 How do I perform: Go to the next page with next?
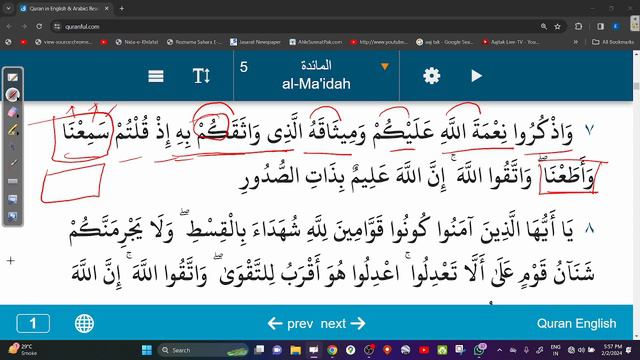coord(343,324)
